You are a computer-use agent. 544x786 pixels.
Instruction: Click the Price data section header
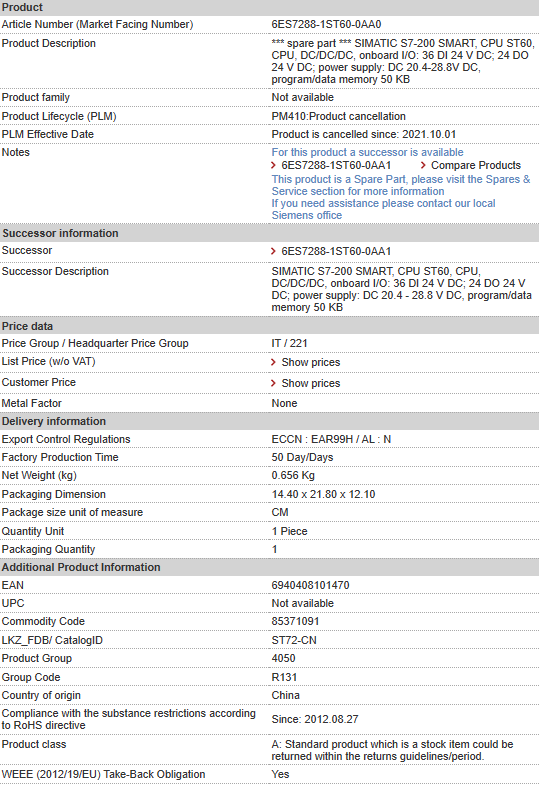tap(270, 326)
